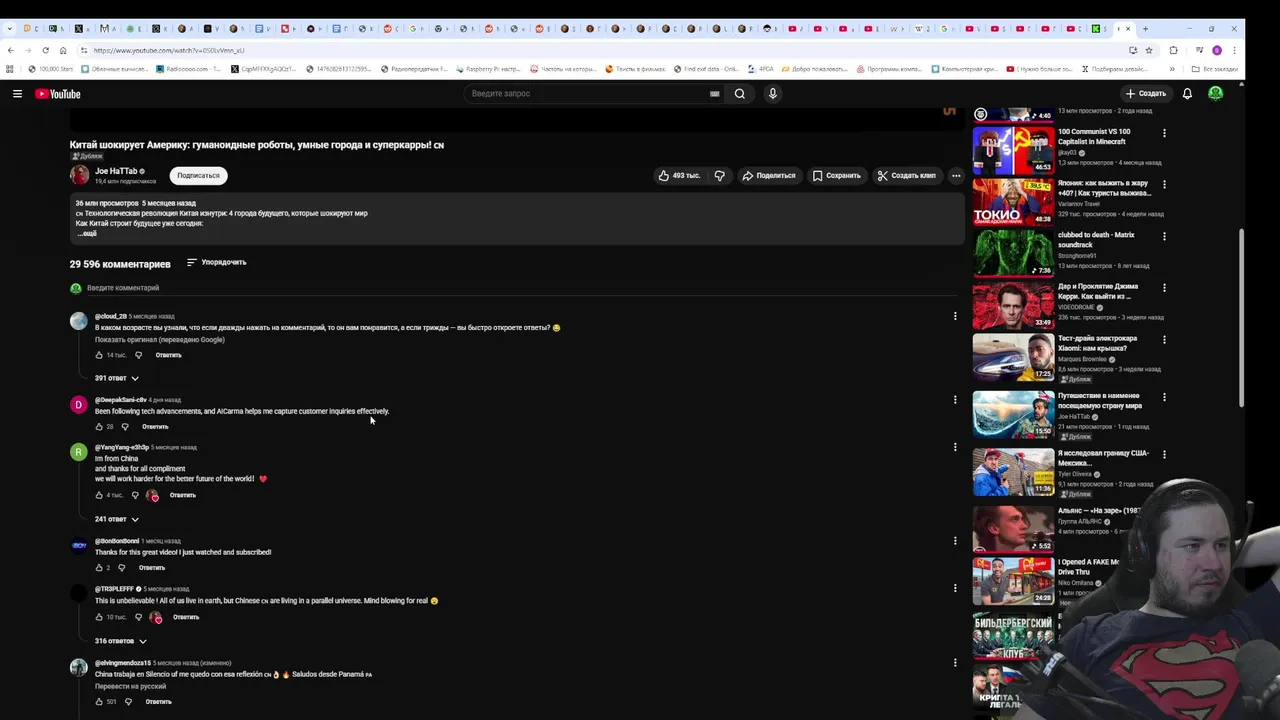Open options menu for @cloud_2B comment
Image resolution: width=1280 pixels, height=720 pixels.
[955, 316]
